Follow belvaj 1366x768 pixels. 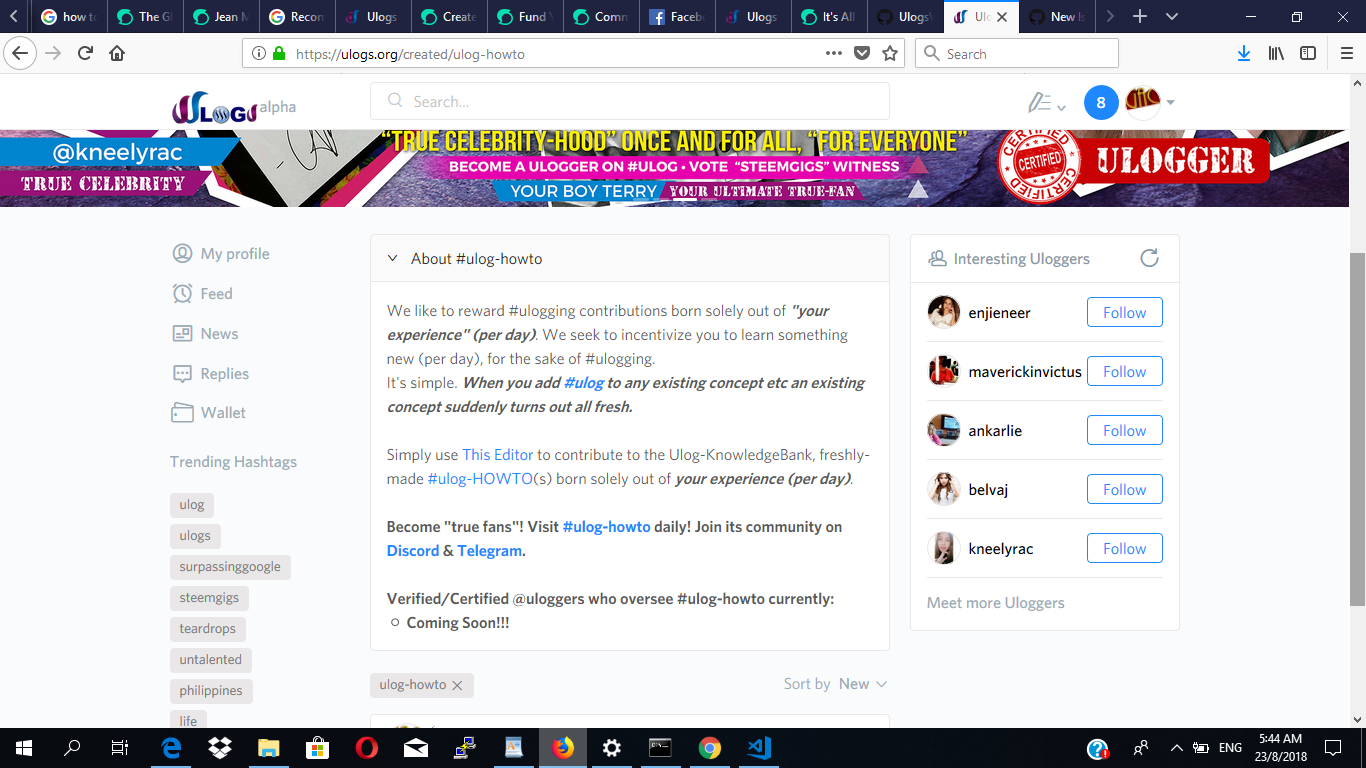(x=1124, y=489)
